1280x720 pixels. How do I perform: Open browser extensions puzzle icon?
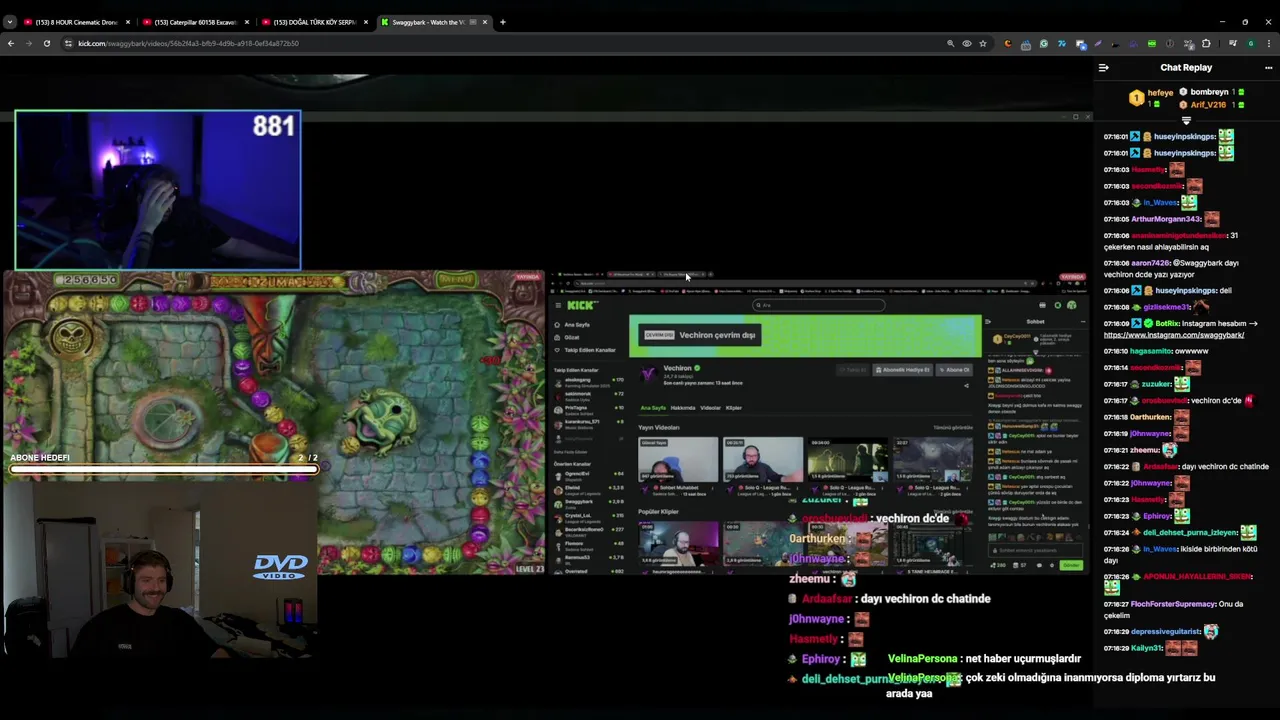pos(1206,44)
